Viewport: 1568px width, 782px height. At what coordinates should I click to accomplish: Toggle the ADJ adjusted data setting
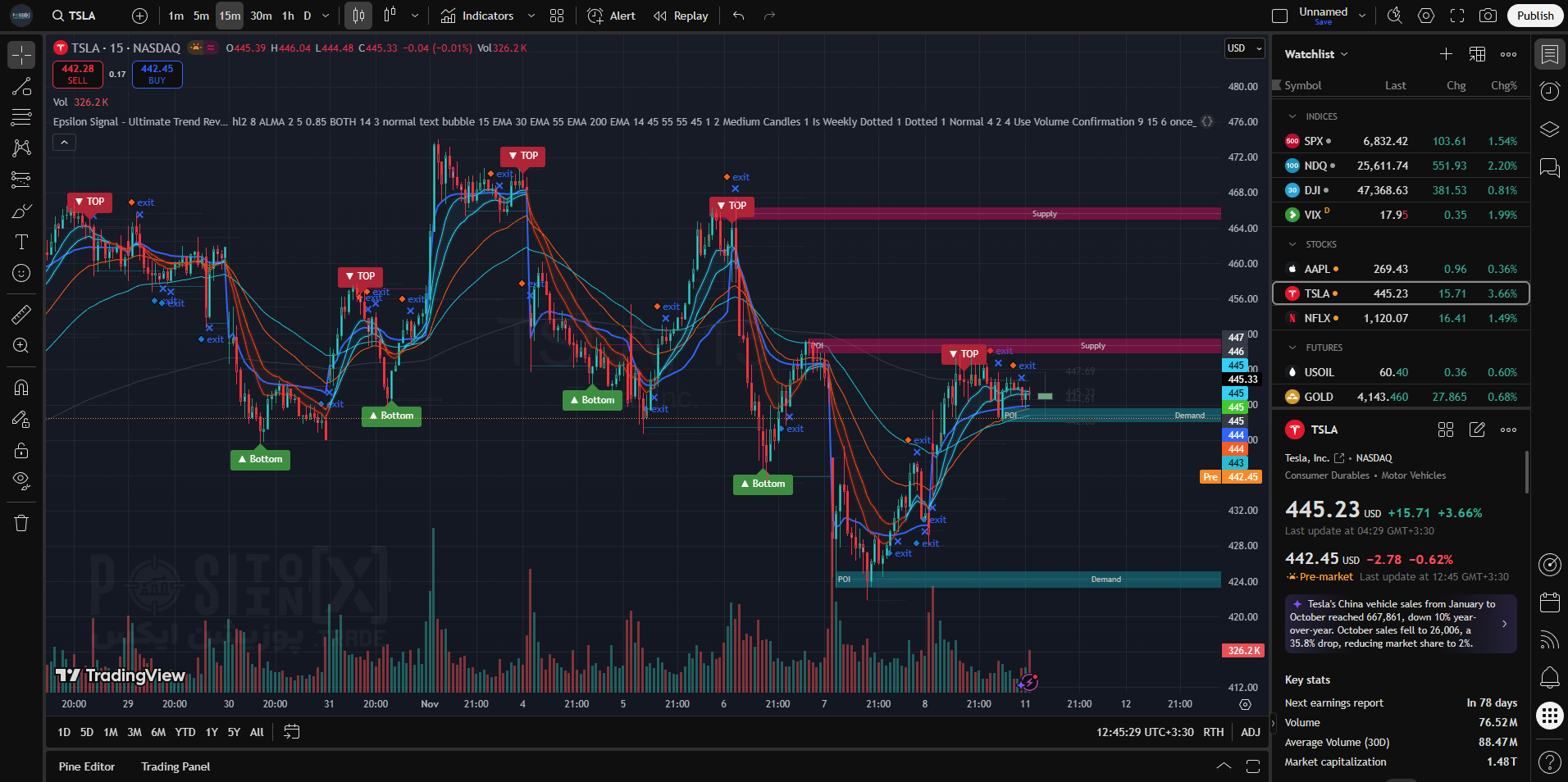point(1250,732)
